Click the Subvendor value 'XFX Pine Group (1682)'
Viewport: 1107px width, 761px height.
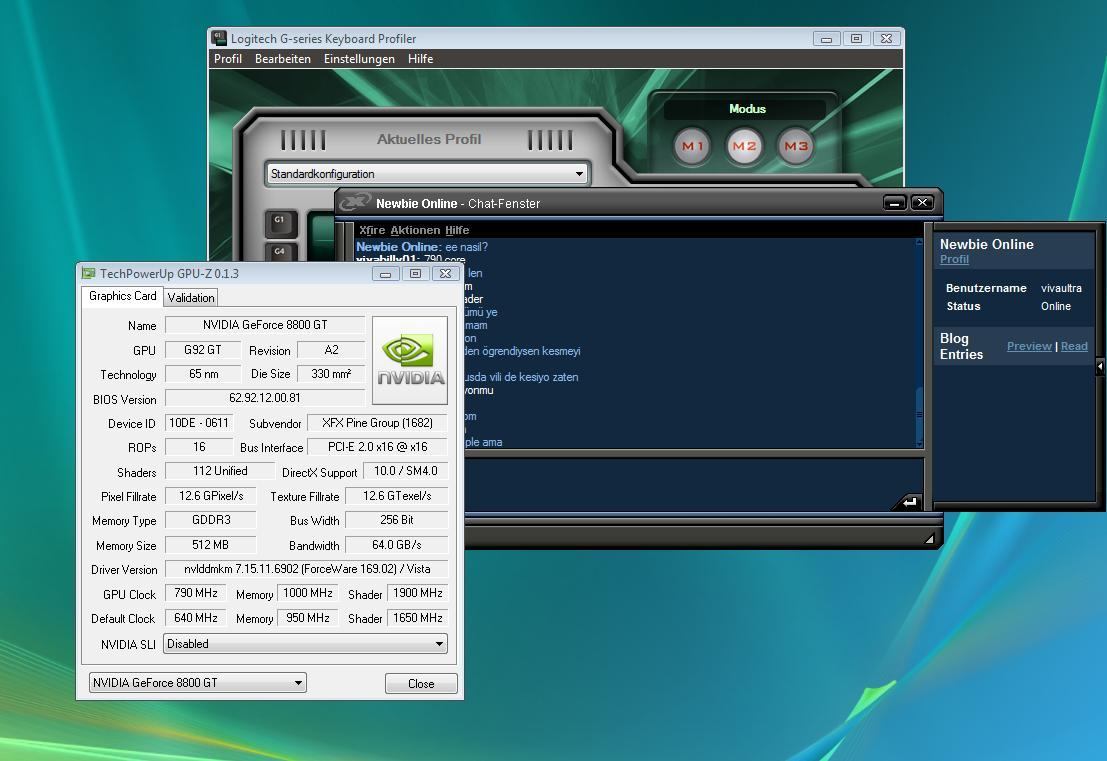pos(378,423)
